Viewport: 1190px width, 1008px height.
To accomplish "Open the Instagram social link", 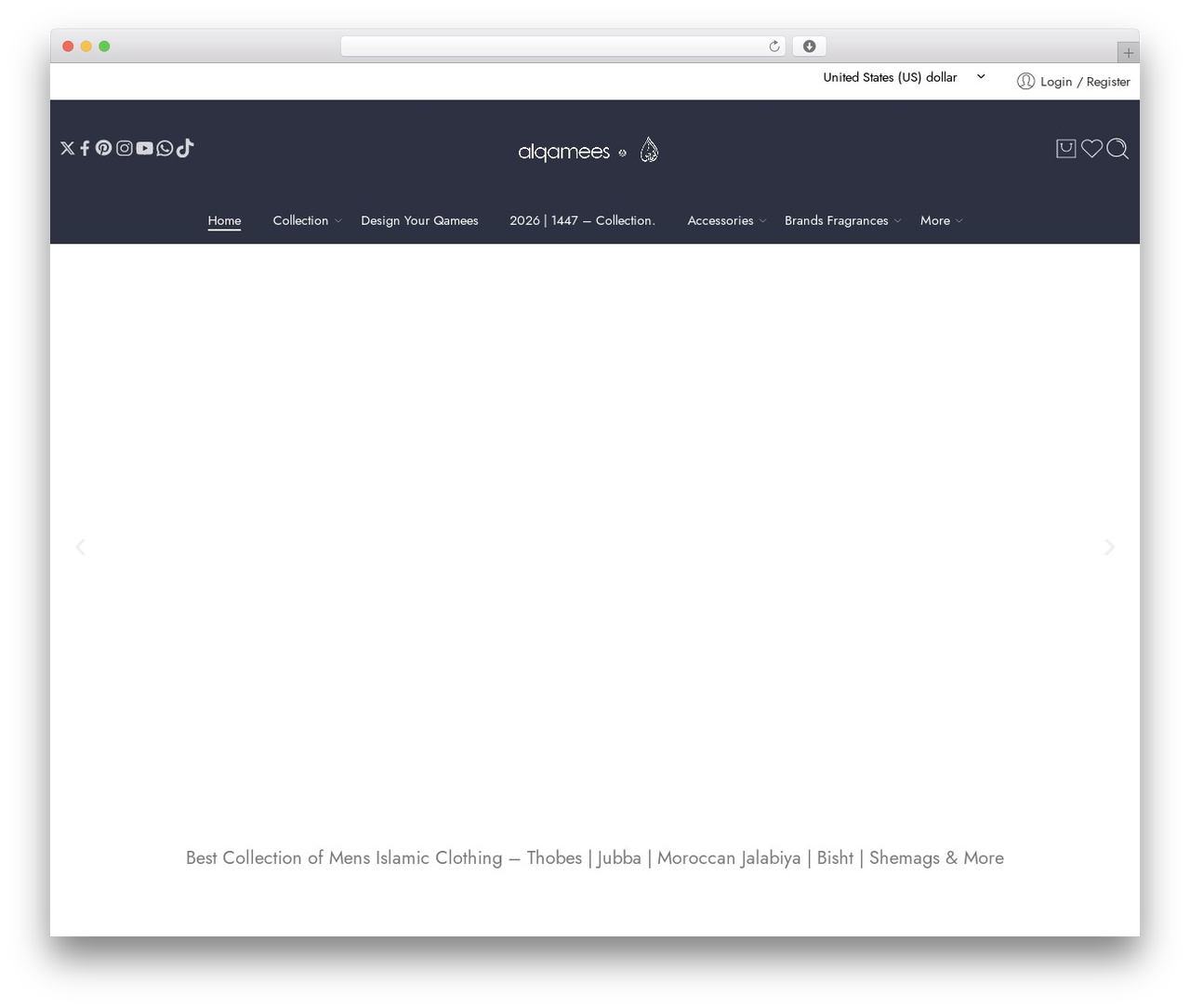I will click(x=124, y=148).
